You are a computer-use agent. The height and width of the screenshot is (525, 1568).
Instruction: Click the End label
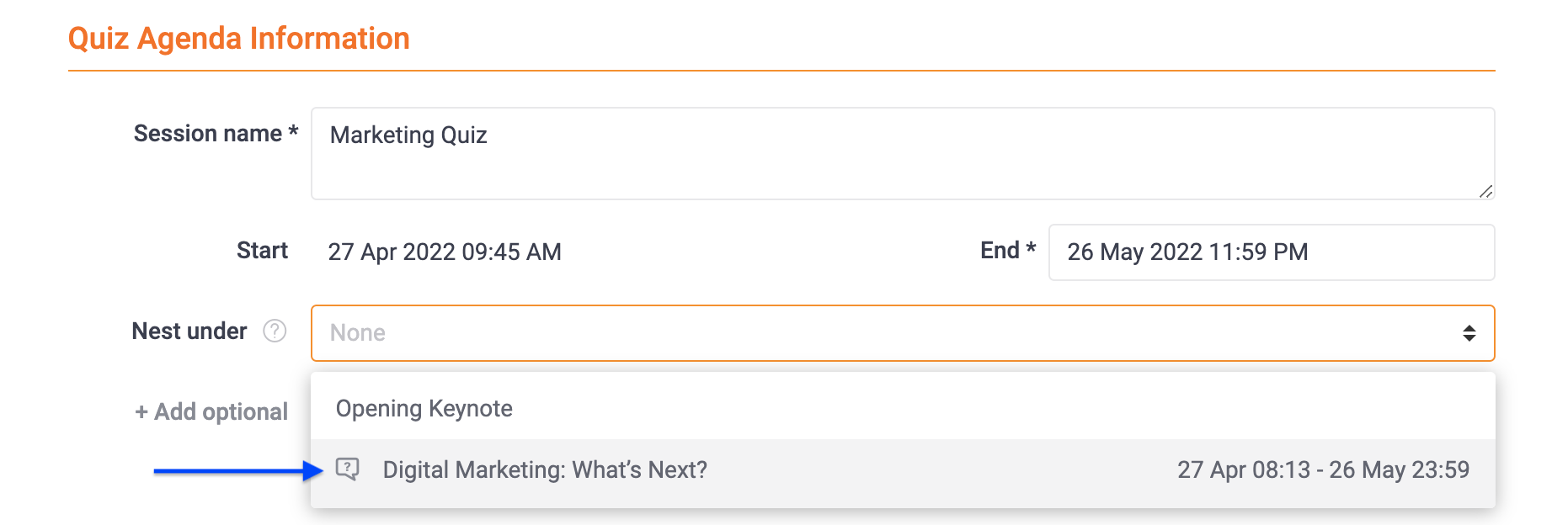1008,251
